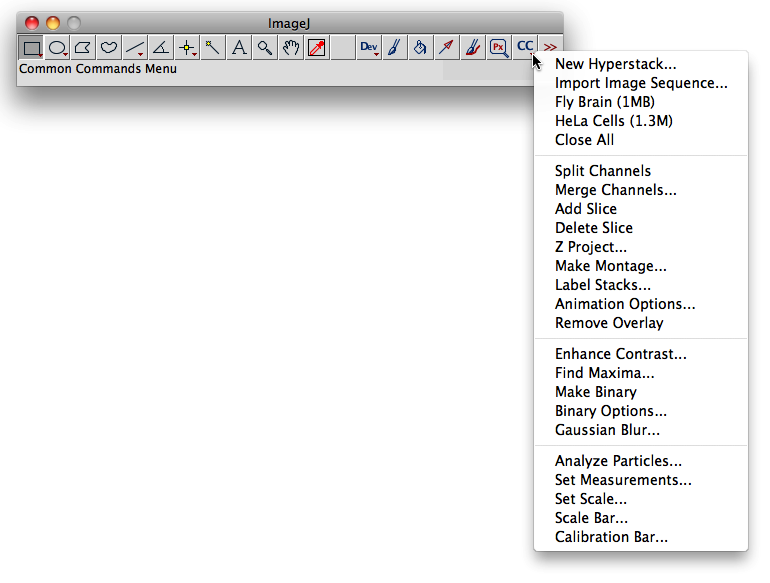Select Calibration Bar...
Screen dimensions: 770x583
pyautogui.click(x=641, y=537)
